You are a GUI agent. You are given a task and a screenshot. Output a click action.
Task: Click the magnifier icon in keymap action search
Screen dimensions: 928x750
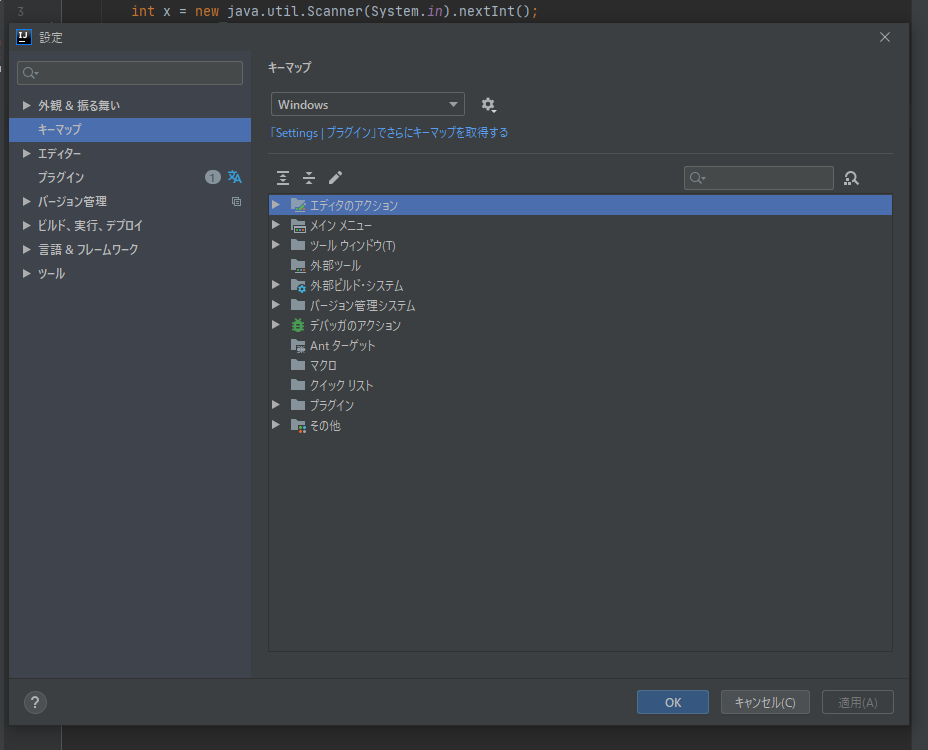tap(697, 178)
